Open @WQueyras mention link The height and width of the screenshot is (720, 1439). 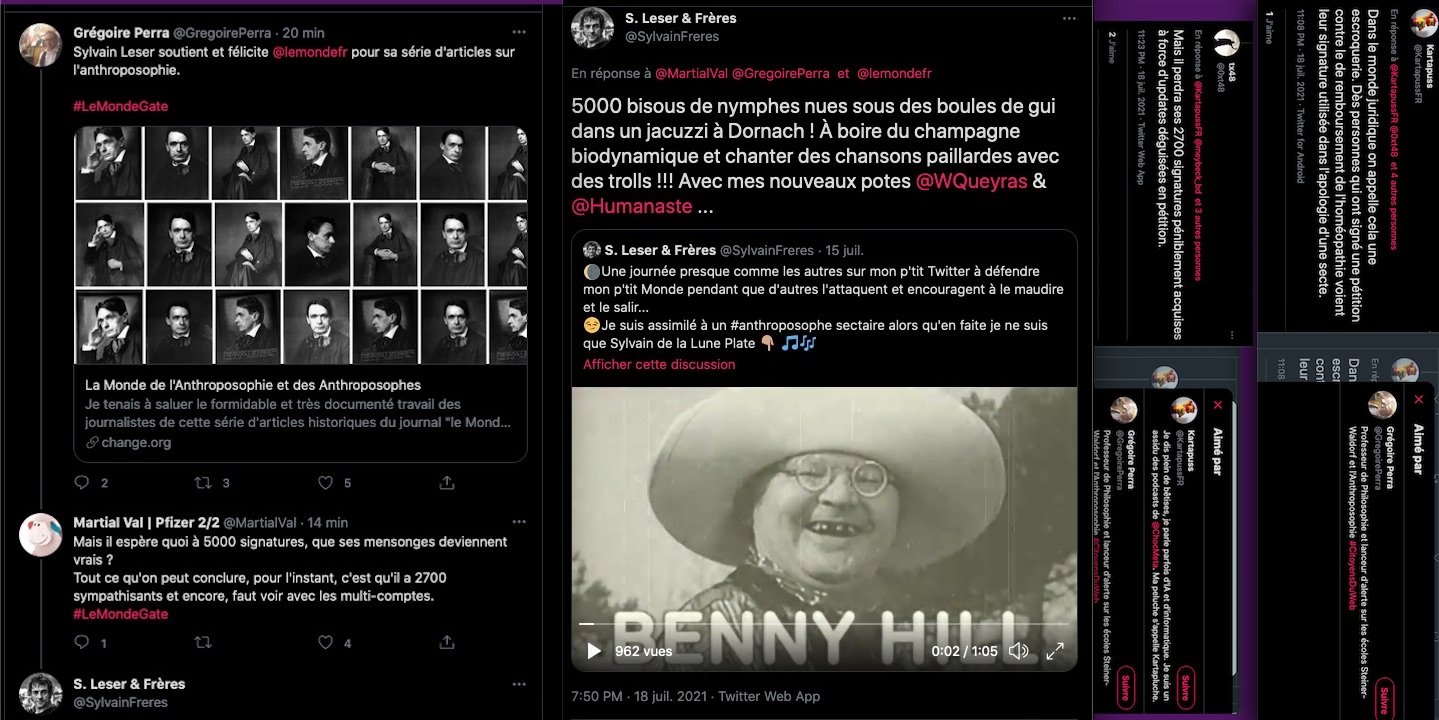pyautogui.click(x=971, y=182)
